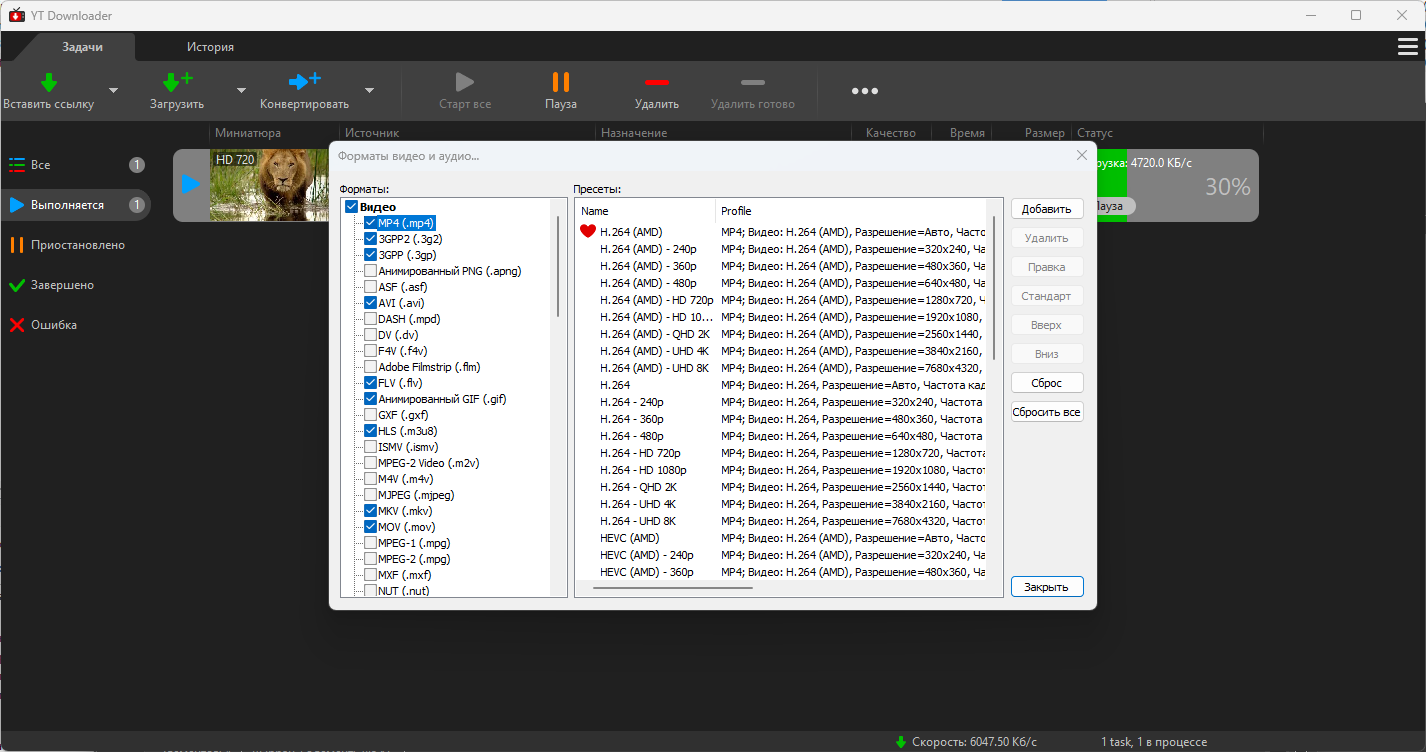The width and height of the screenshot is (1426, 752).
Task: Click the Конвертировать convert toolbar icon
Action: coord(304,82)
